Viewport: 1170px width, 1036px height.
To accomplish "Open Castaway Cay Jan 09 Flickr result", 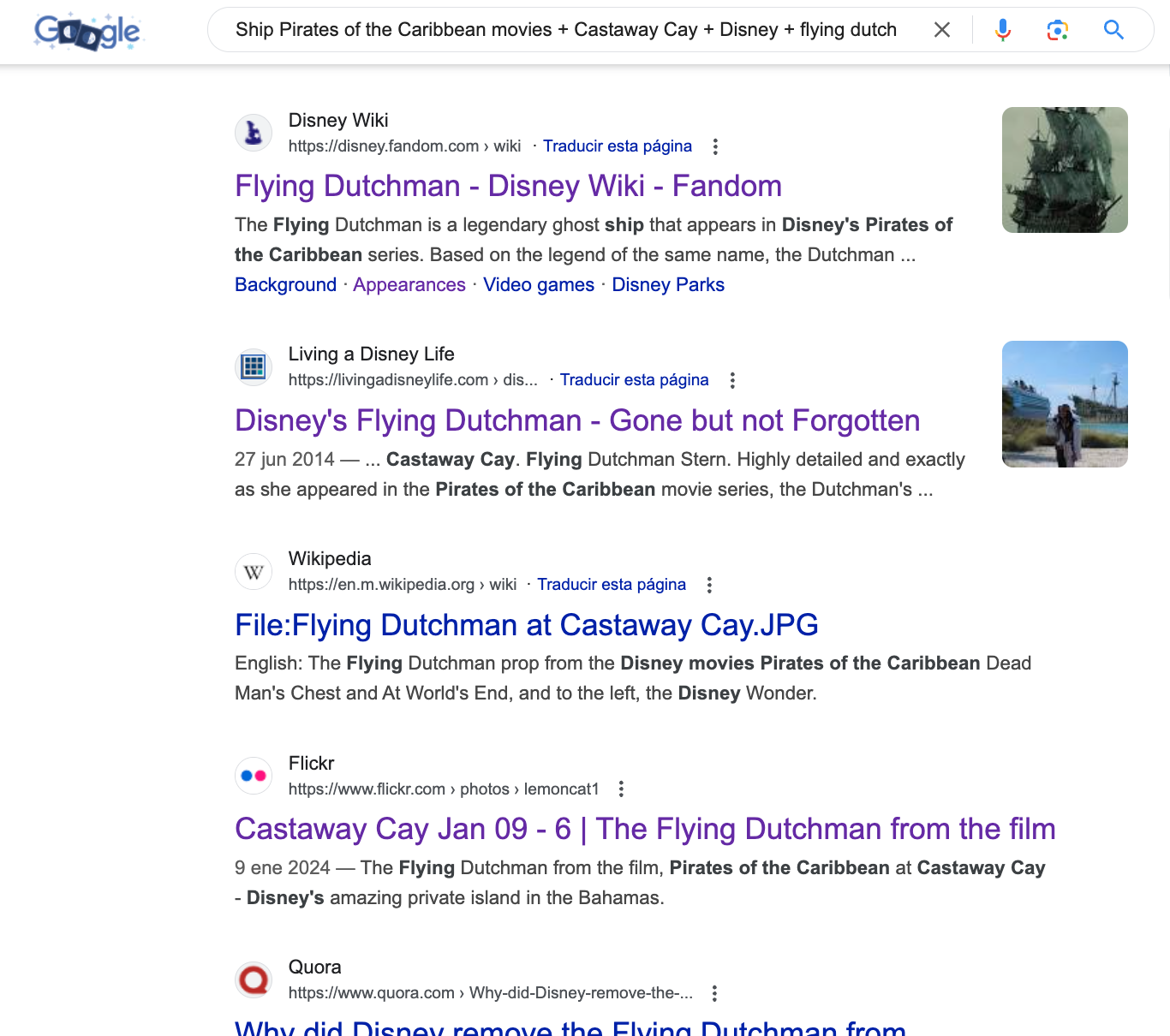I will coord(644,829).
